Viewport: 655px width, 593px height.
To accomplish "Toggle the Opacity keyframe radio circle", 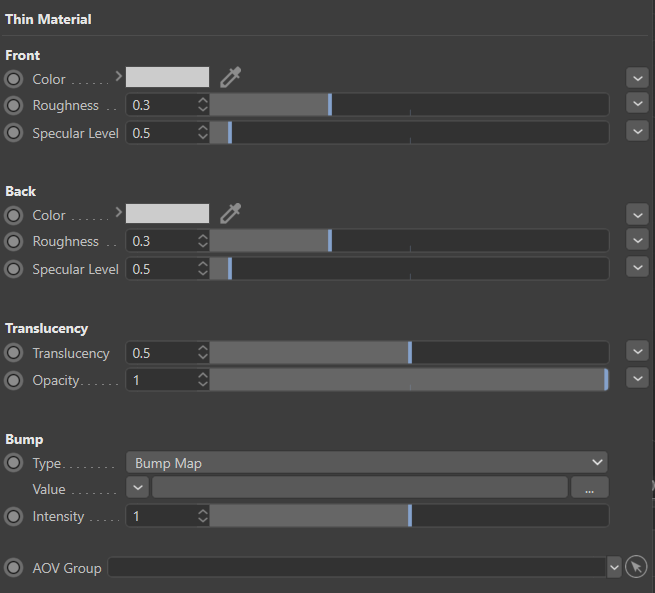I will point(14,380).
